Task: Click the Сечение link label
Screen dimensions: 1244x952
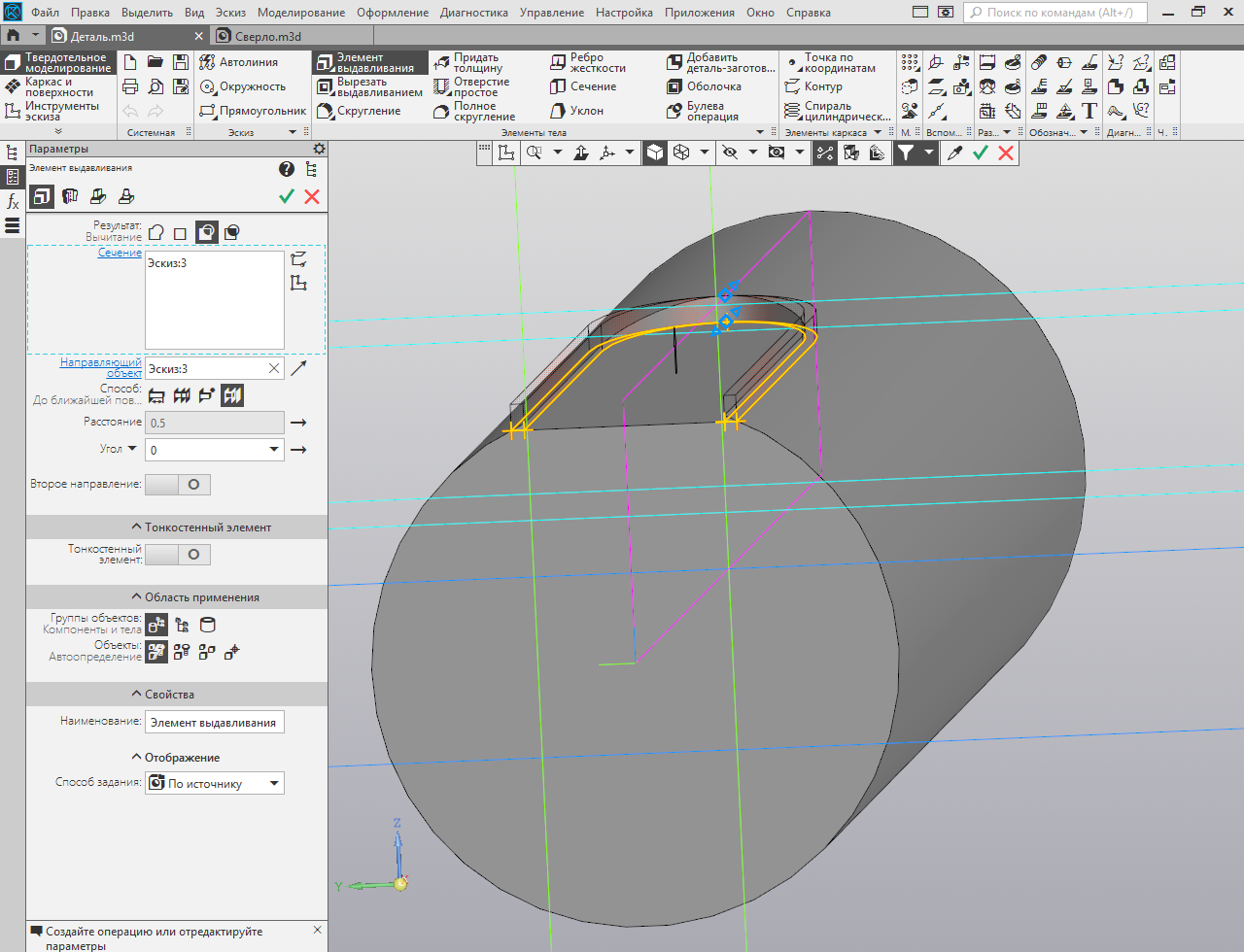Action: [x=120, y=253]
